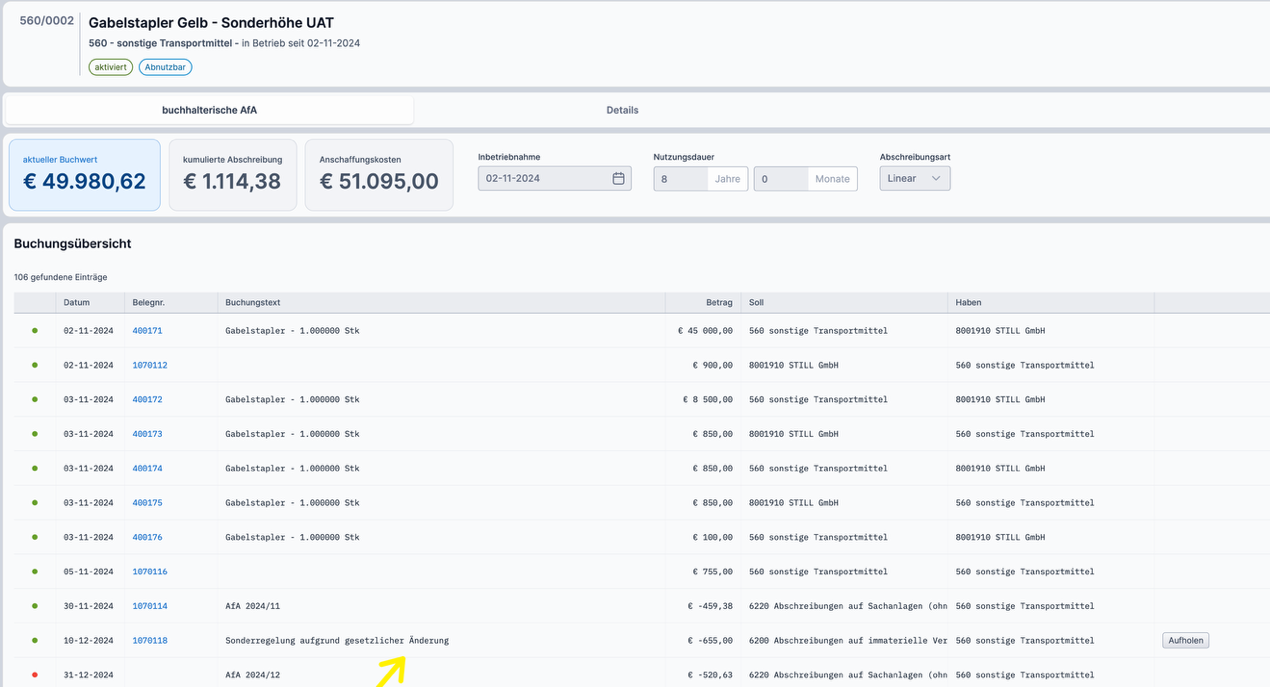Select the aktueller Buchwert card
The image size is (1270, 687).
pos(85,175)
